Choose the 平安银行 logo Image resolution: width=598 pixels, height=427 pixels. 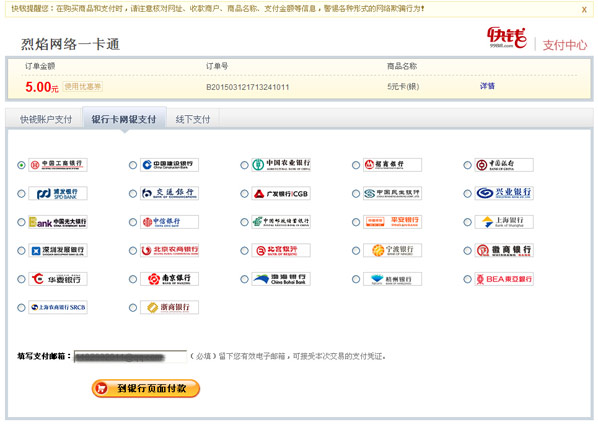click(392, 222)
